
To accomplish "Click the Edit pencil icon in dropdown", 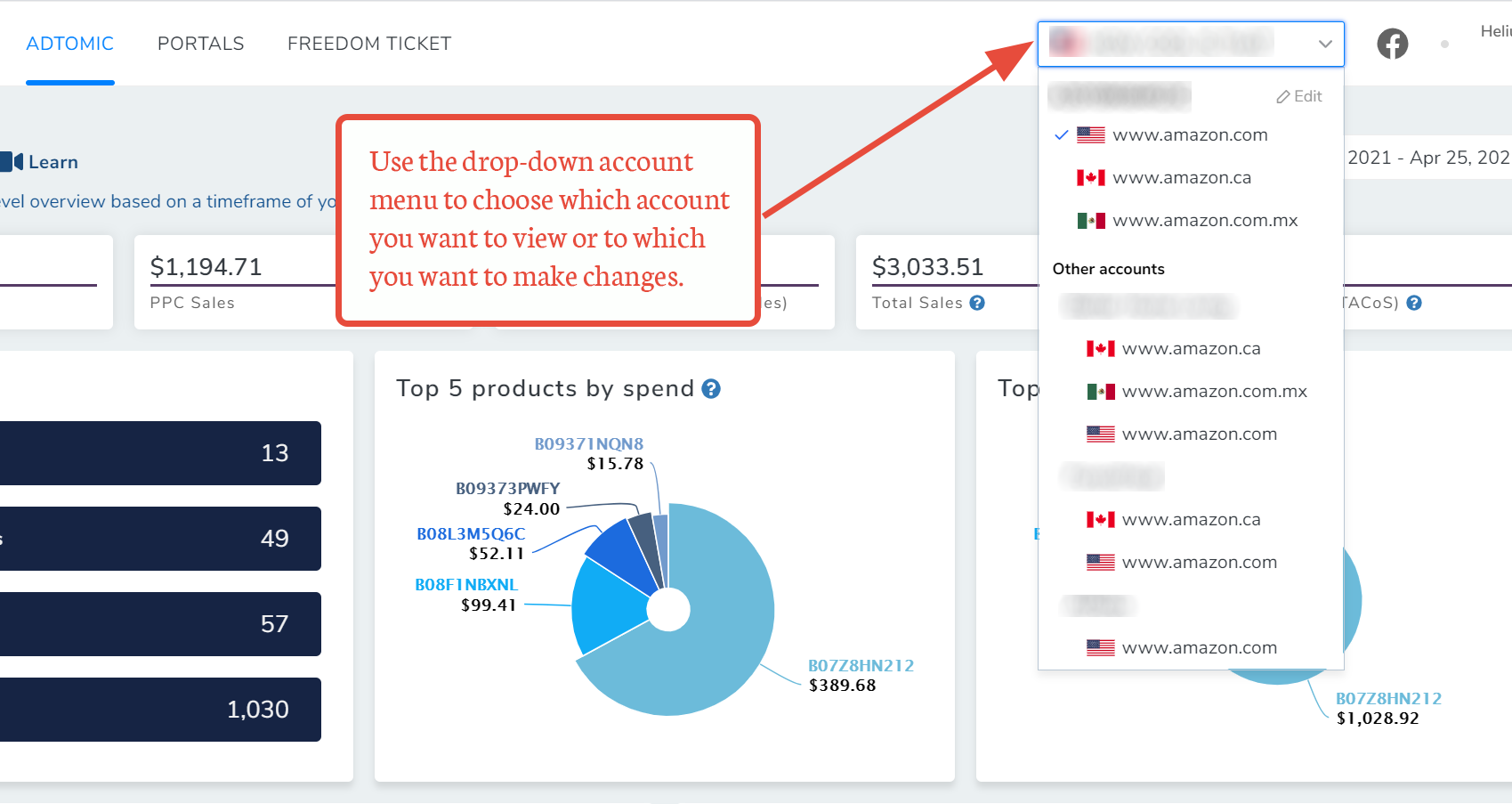I will click(x=1283, y=97).
